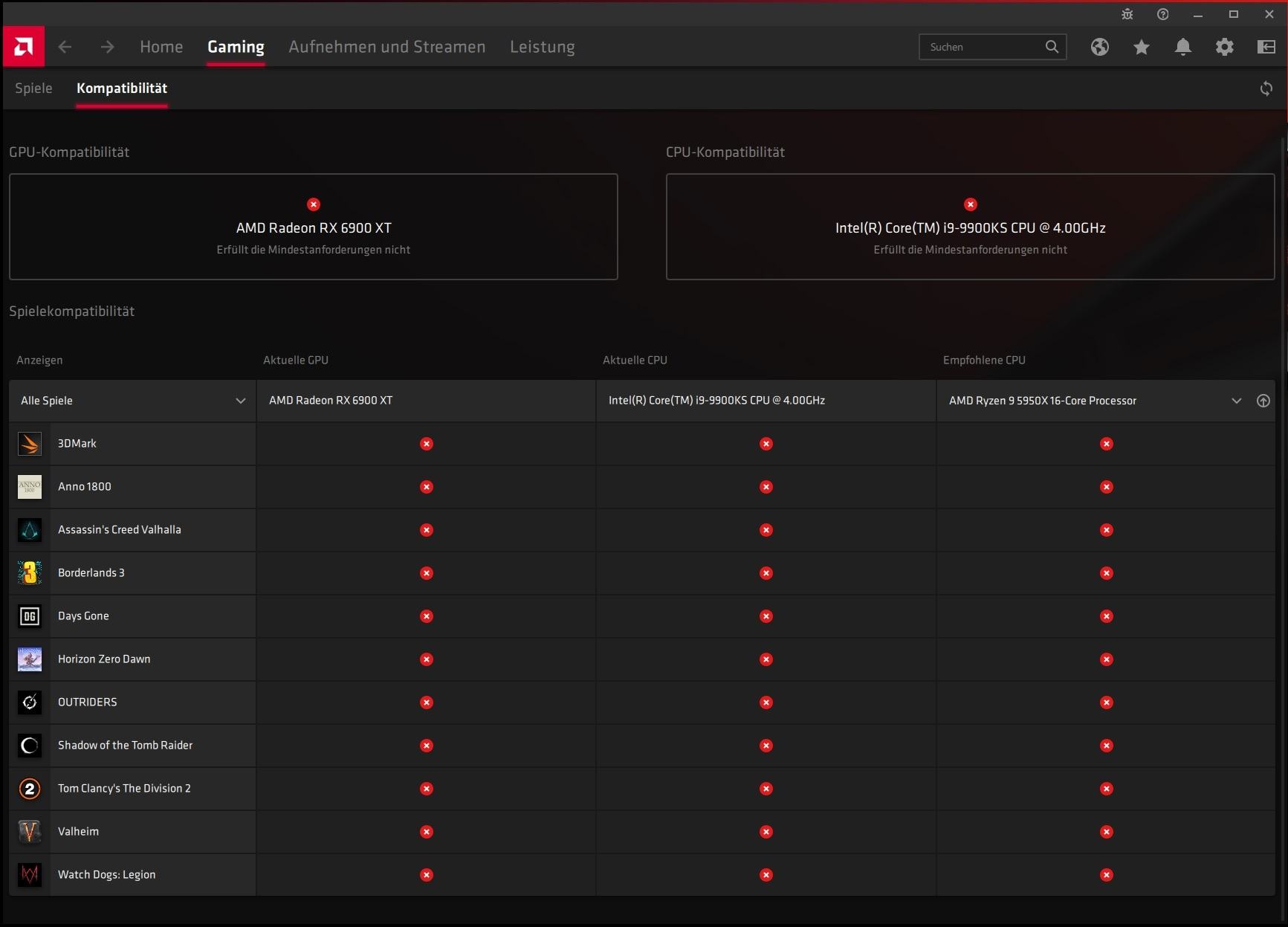This screenshot has width=1288, height=927.
Task: Click the Intel Core i9-9900KS CPU card
Action: click(x=971, y=227)
